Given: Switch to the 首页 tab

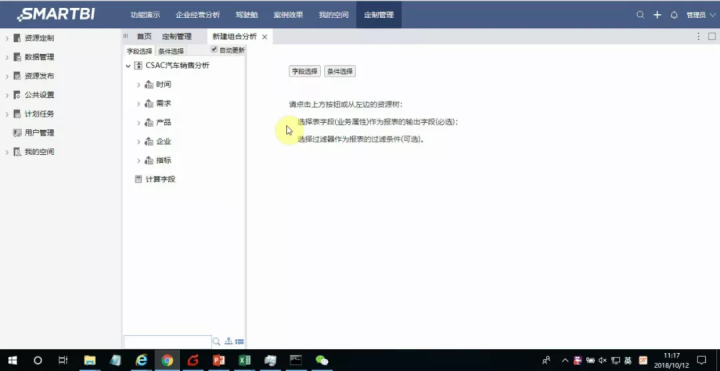Looking at the screenshot, I should (144, 37).
